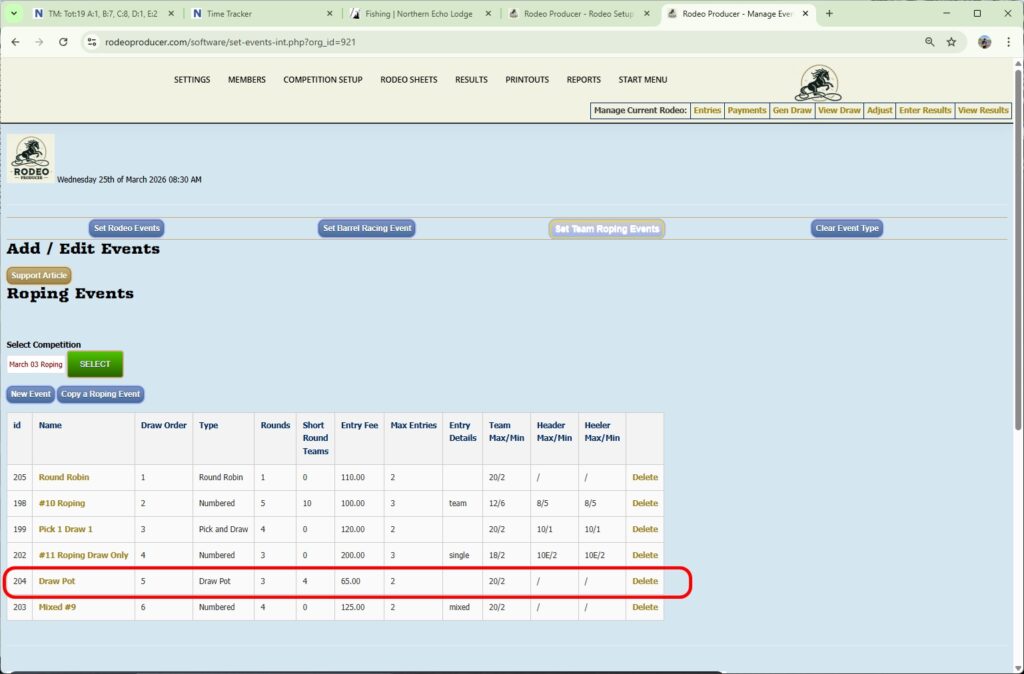Open the new tab plus button
The height and width of the screenshot is (674, 1024).
[829, 14]
